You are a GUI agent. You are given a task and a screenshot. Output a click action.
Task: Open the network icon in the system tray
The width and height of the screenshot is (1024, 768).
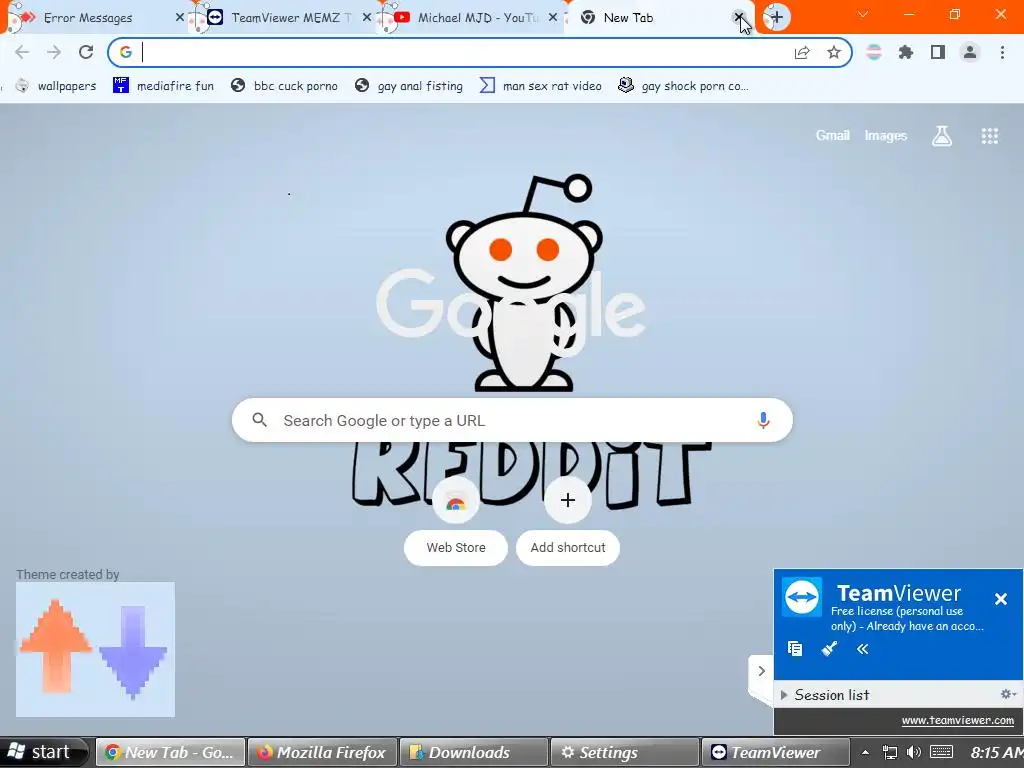click(x=889, y=752)
